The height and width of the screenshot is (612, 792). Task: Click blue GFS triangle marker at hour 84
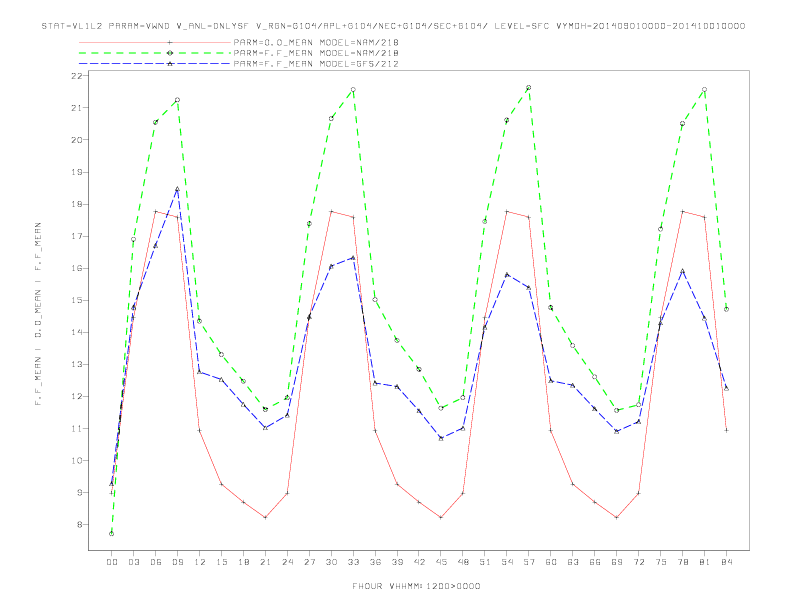(726, 388)
